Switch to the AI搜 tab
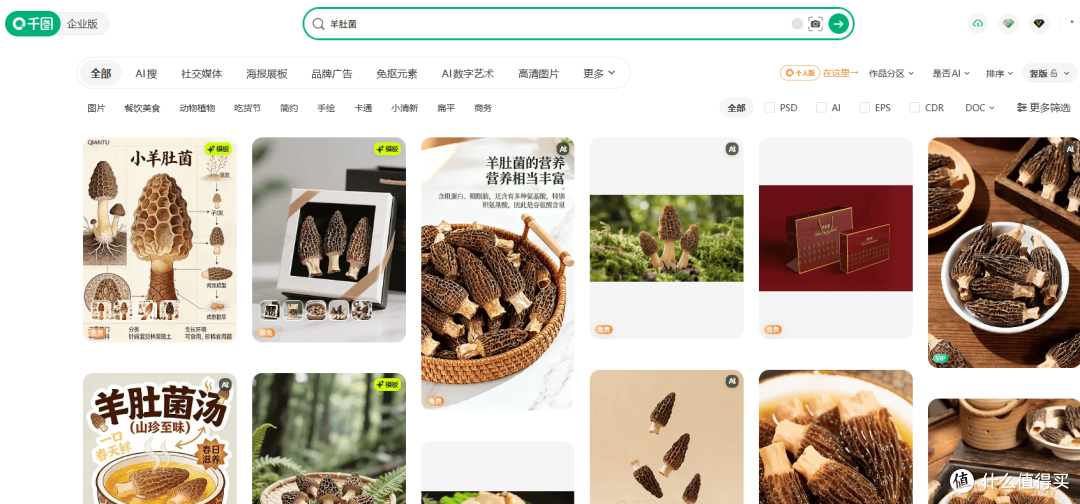This screenshot has height=504, width=1080. [146, 74]
